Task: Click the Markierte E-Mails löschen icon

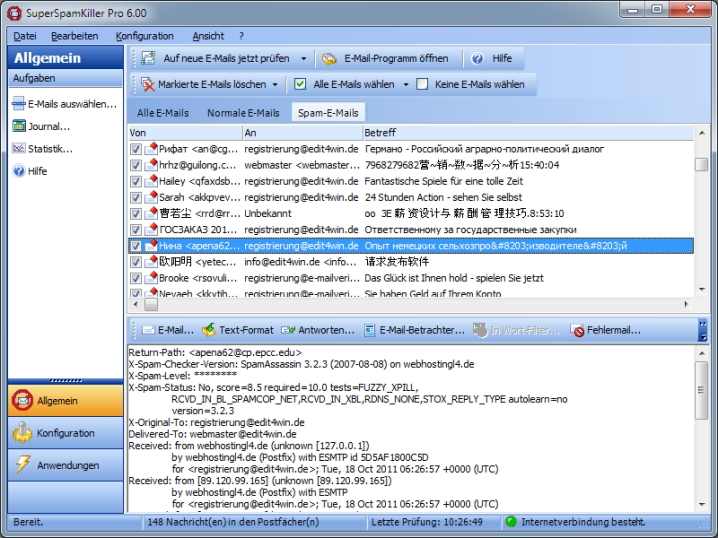Action: tap(149, 85)
